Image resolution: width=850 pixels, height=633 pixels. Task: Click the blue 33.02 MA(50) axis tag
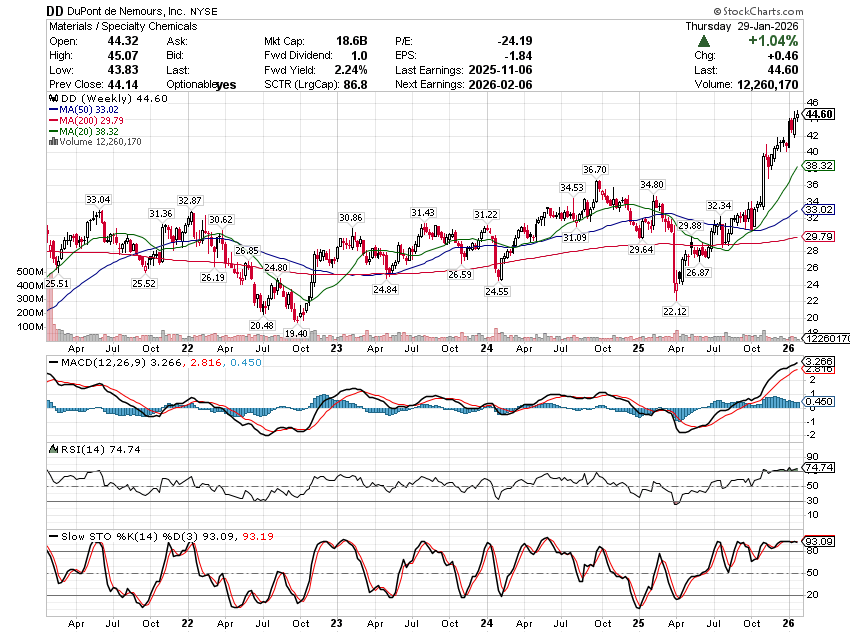(x=819, y=210)
